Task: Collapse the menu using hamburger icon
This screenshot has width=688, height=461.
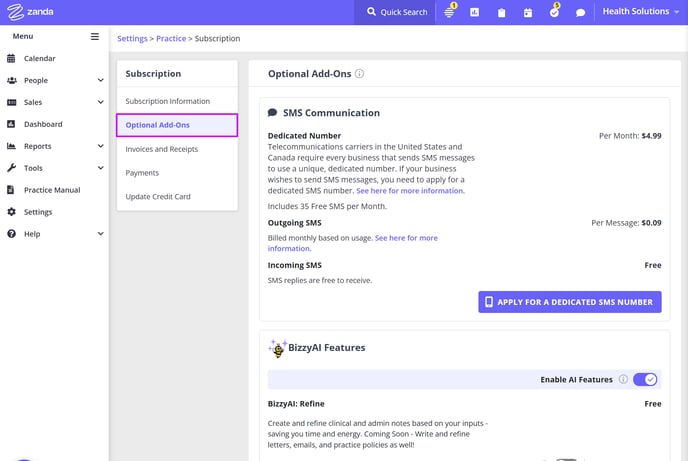Action: (95, 36)
